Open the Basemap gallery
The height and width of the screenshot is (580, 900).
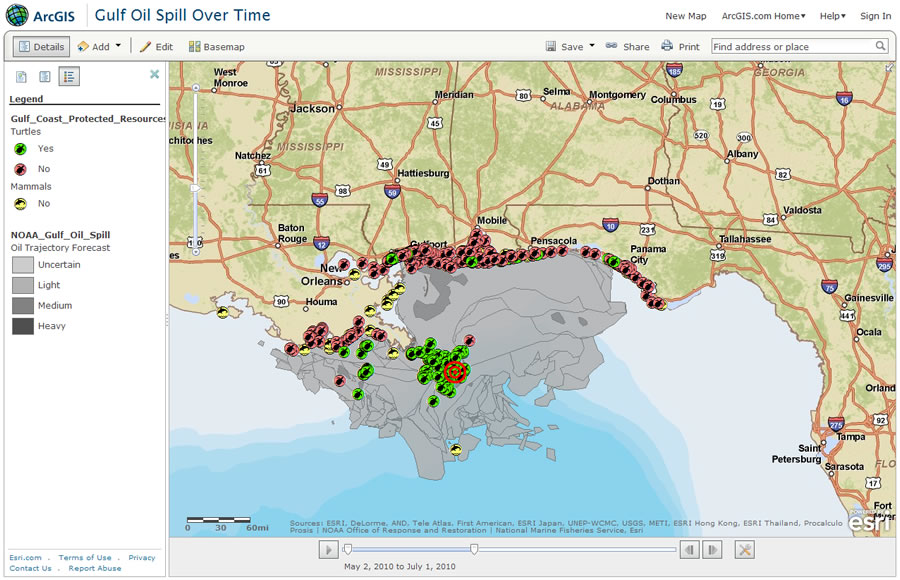click(x=216, y=47)
